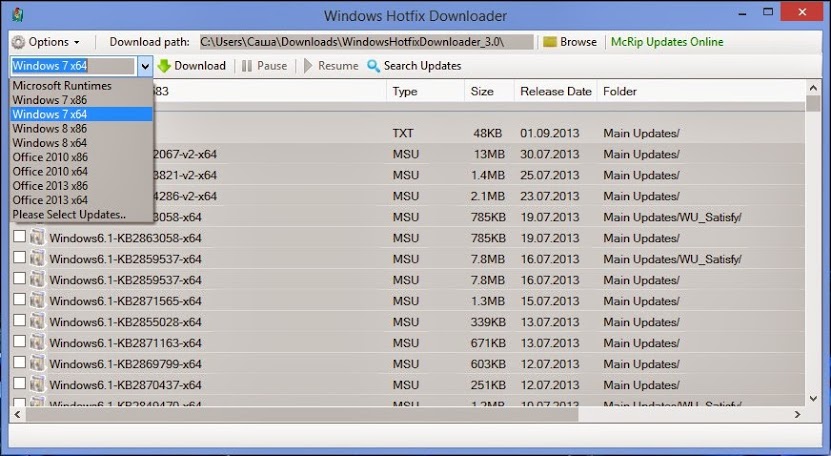Check the Windows6.1-KB2869799-x64 checkbox
The image size is (831, 456).
point(20,362)
